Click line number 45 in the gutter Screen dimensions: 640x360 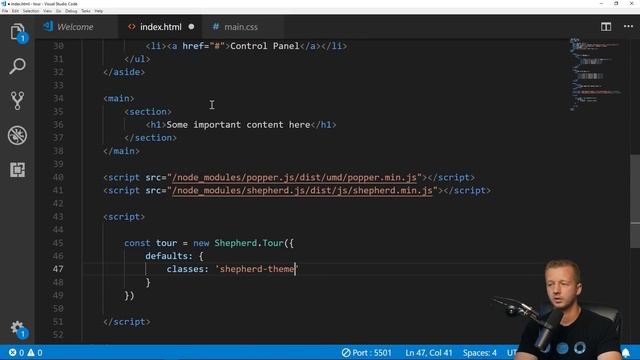[58, 243]
